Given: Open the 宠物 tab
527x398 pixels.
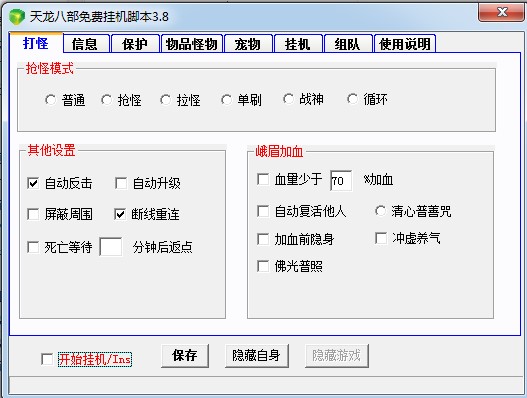Looking at the screenshot, I should [x=248, y=44].
